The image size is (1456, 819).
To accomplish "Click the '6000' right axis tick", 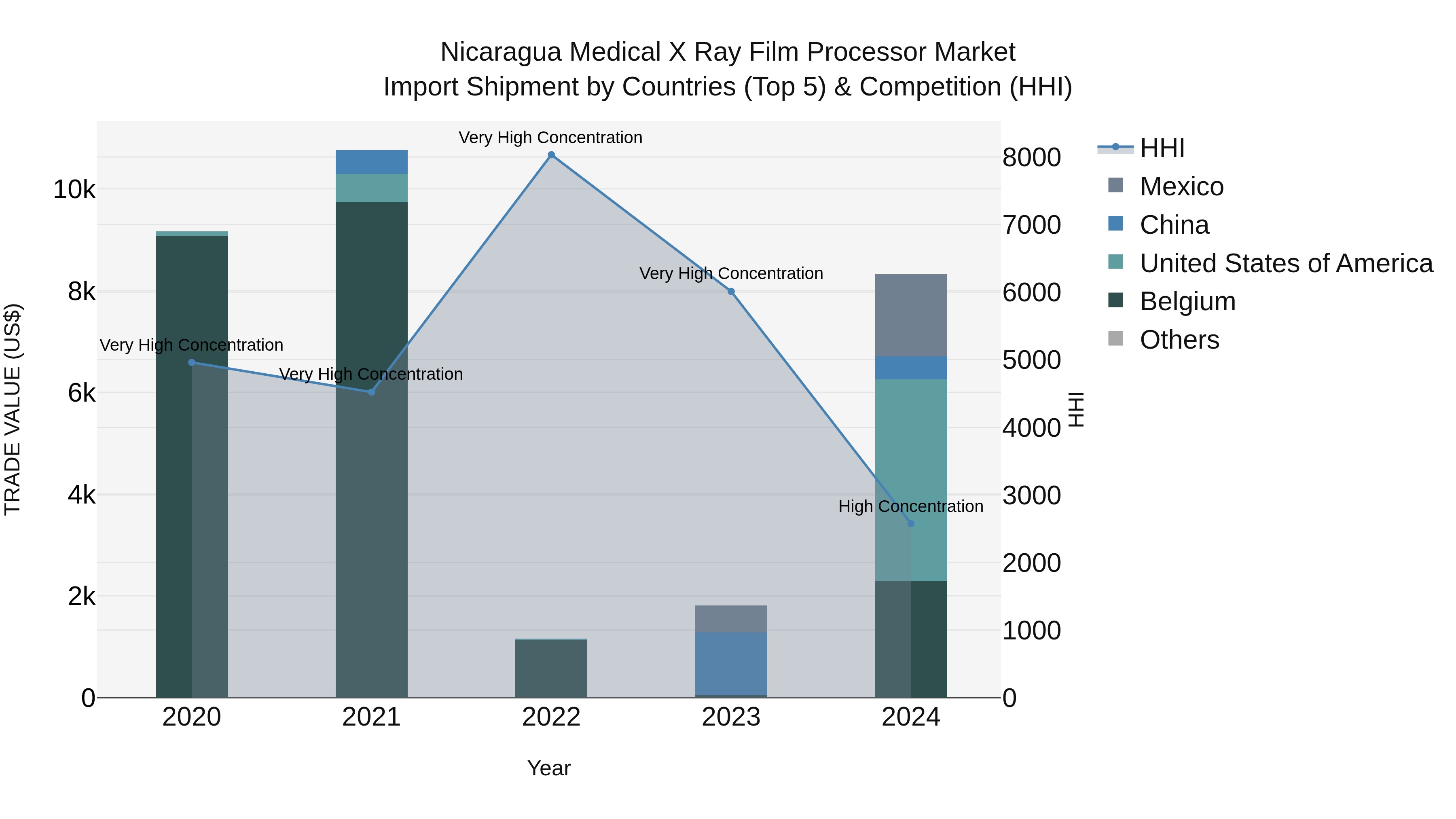I will coord(1031,293).
